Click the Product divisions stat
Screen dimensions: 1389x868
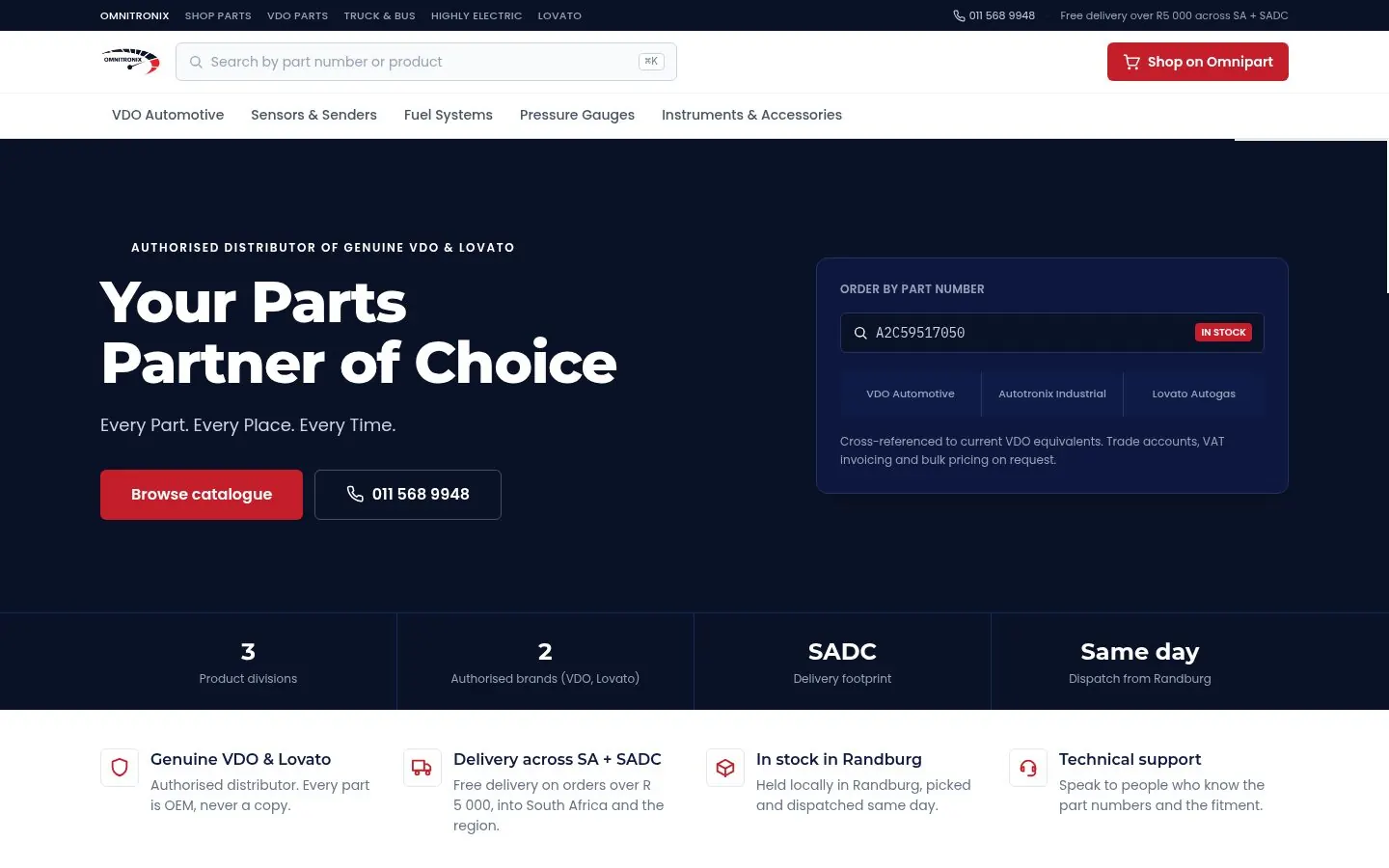248,662
